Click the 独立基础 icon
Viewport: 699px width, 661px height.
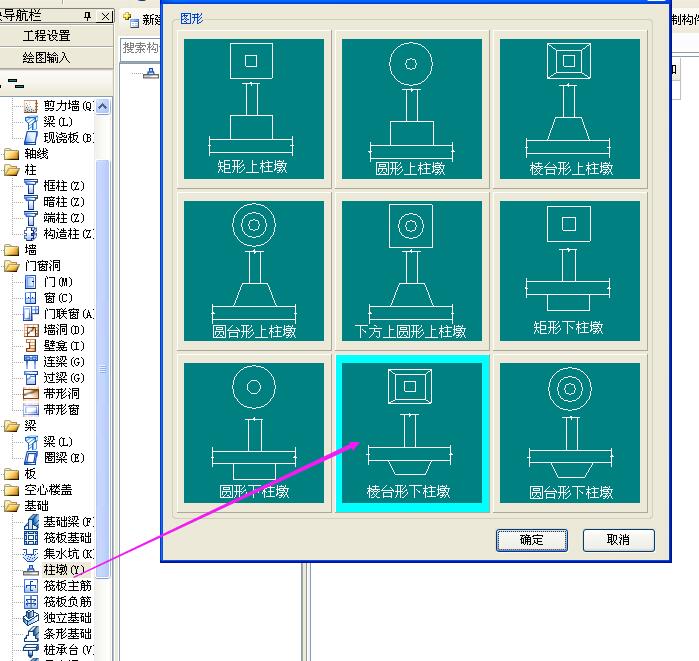coord(30,618)
